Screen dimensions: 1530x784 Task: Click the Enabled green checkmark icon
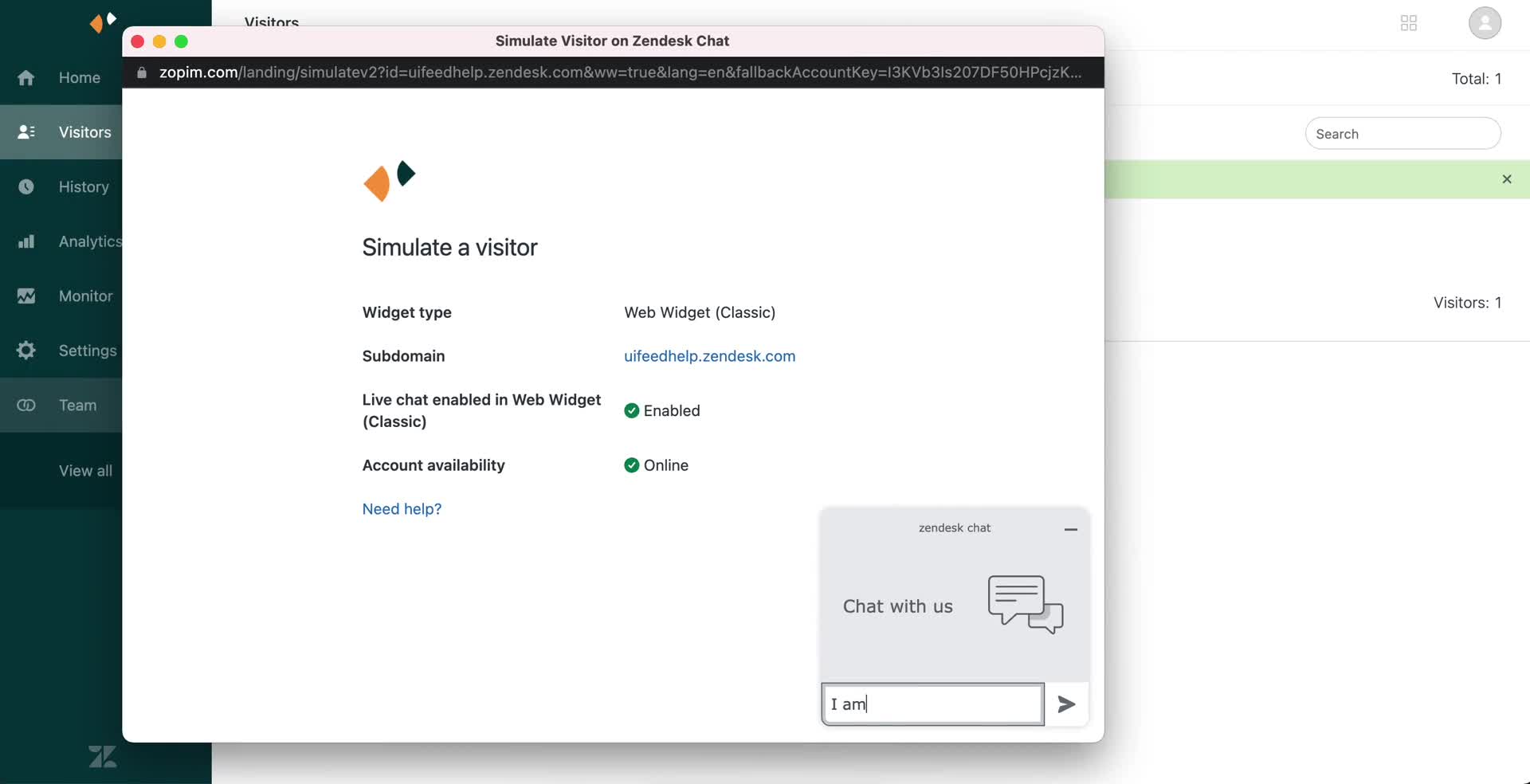pos(632,411)
